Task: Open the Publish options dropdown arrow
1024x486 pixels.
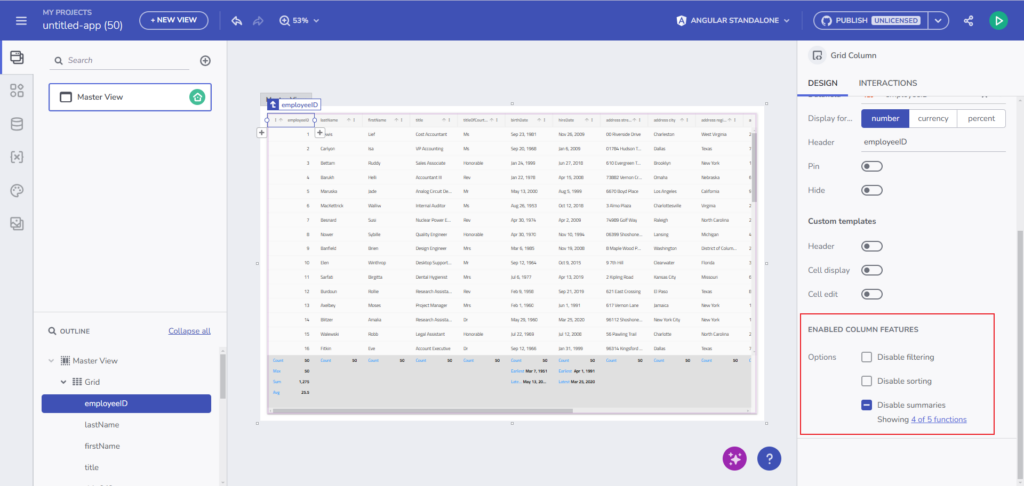Action: pos(938,20)
